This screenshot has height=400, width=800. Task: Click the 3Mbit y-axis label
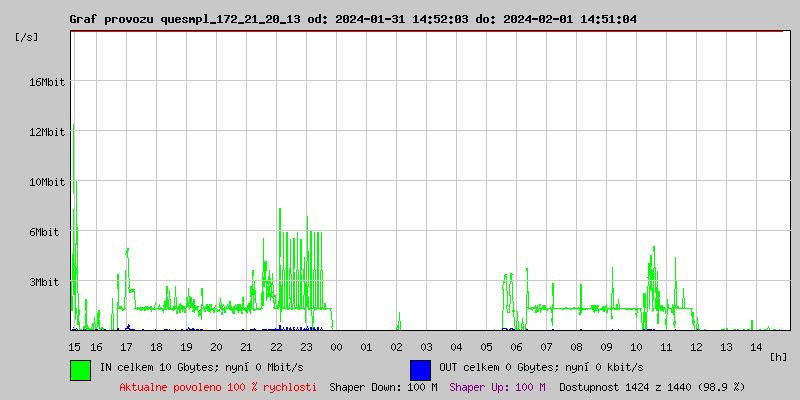pos(46,282)
